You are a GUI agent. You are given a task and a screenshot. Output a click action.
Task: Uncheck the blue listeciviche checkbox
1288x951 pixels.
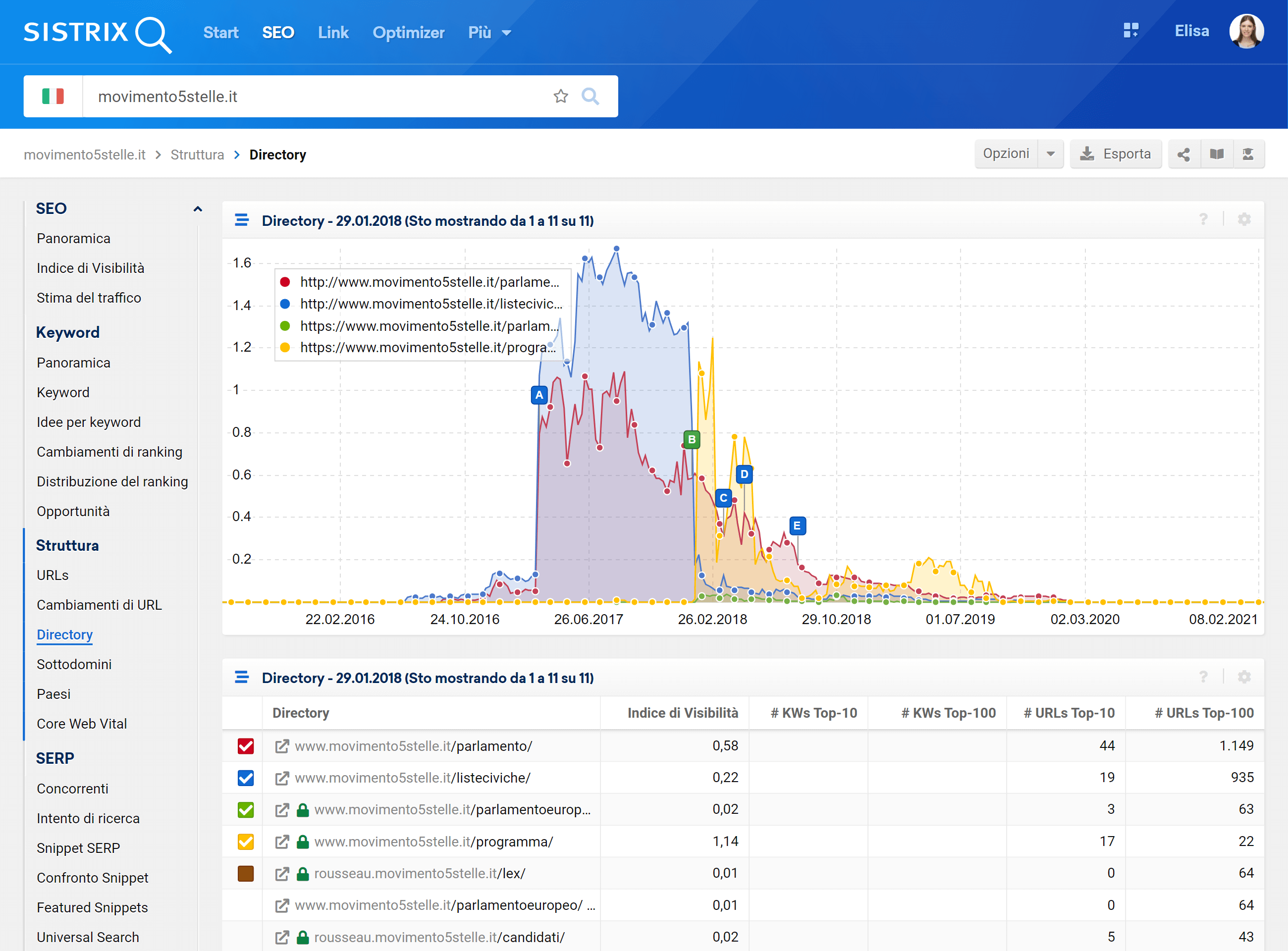[x=246, y=778]
